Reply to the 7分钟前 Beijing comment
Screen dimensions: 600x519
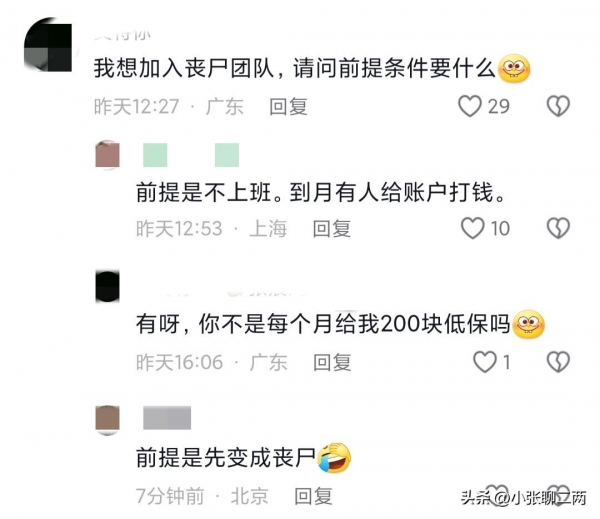[313, 496]
